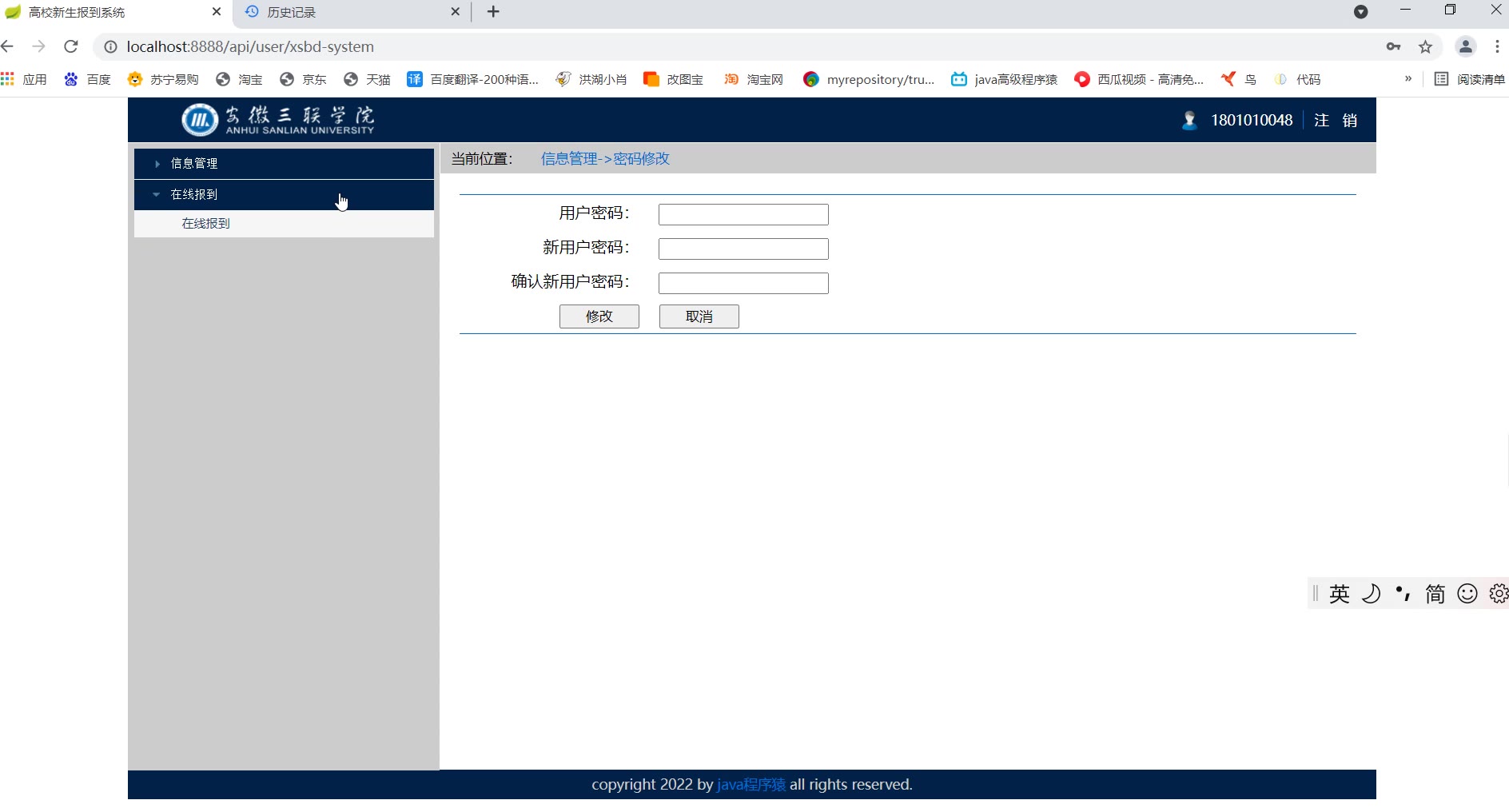This screenshot has height=812, width=1509.
Task: Focus the 确认新用户密码 input field
Action: 743,283
